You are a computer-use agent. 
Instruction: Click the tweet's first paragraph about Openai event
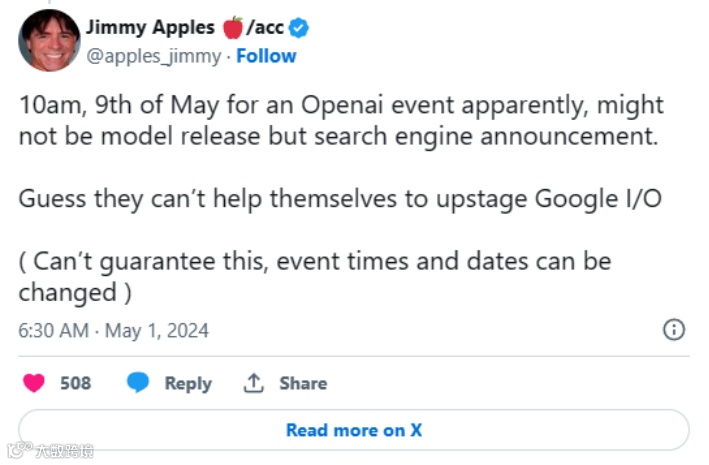340,120
